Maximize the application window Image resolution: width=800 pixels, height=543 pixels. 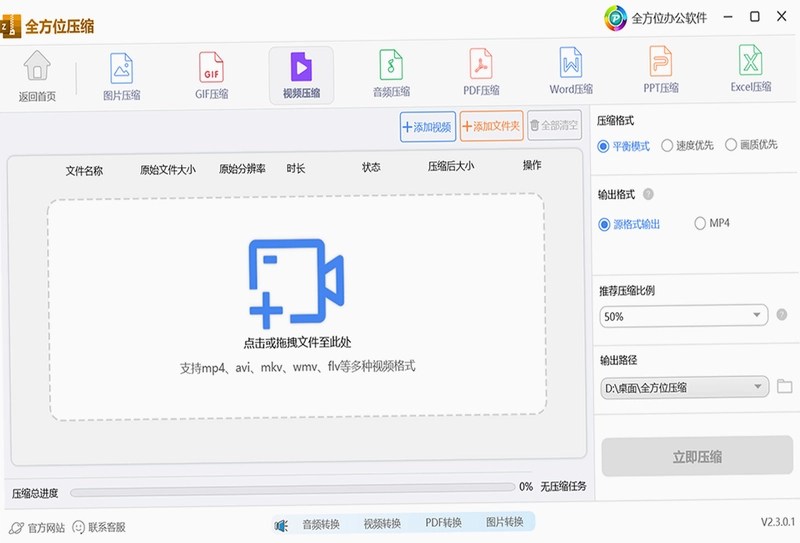[x=755, y=16]
